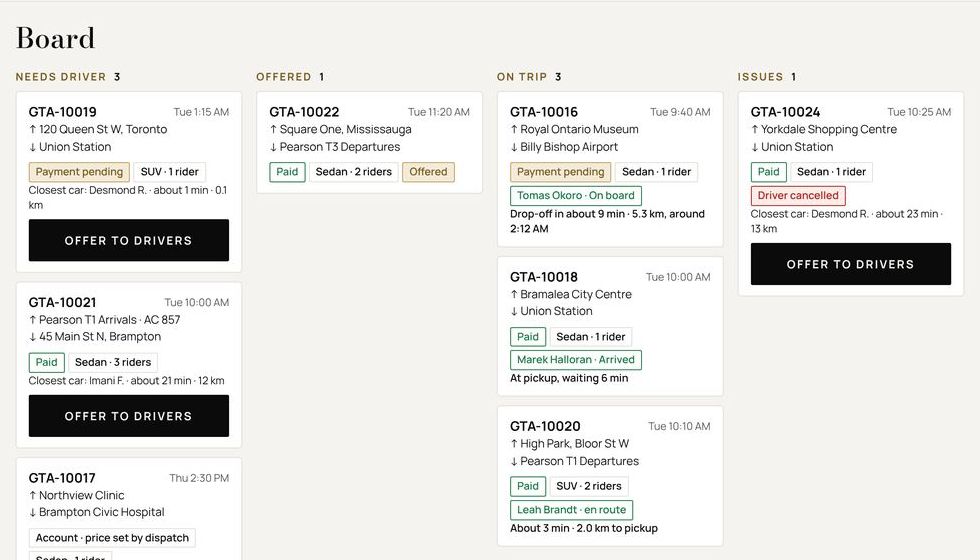Offer trip GTA-10021 to drivers

[129, 416]
